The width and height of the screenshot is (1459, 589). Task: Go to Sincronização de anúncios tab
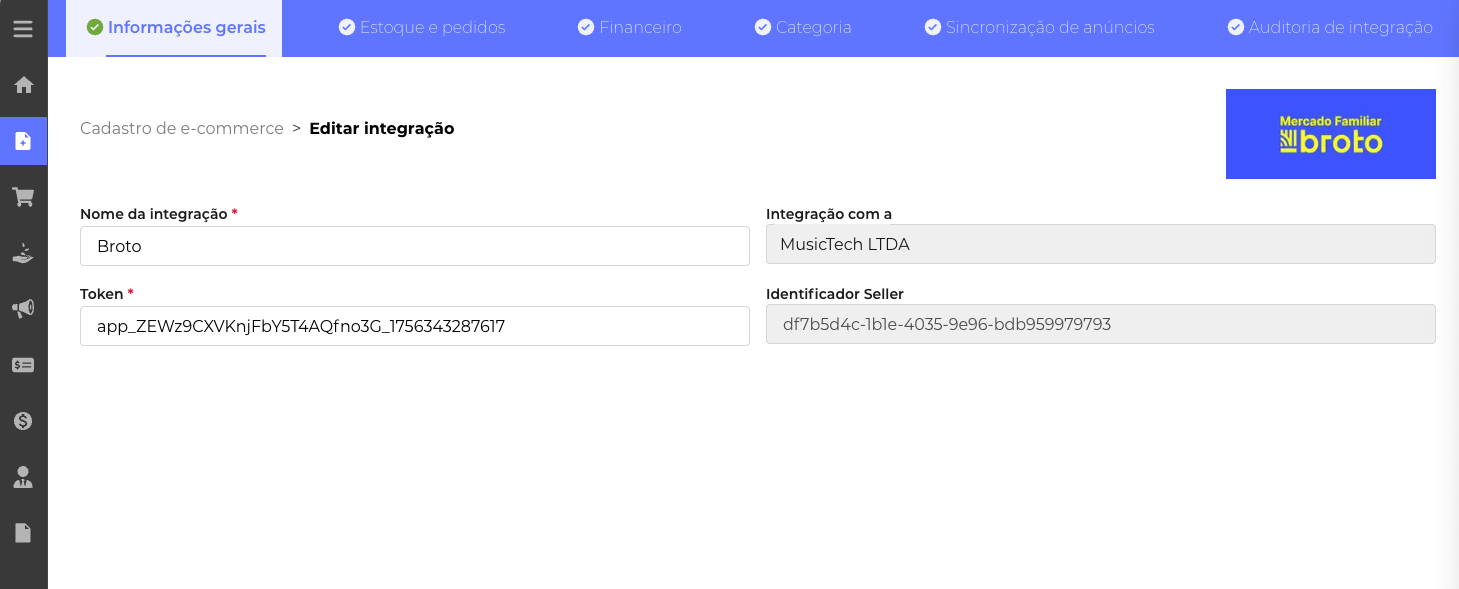pyautogui.click(x=1040, y=28)
